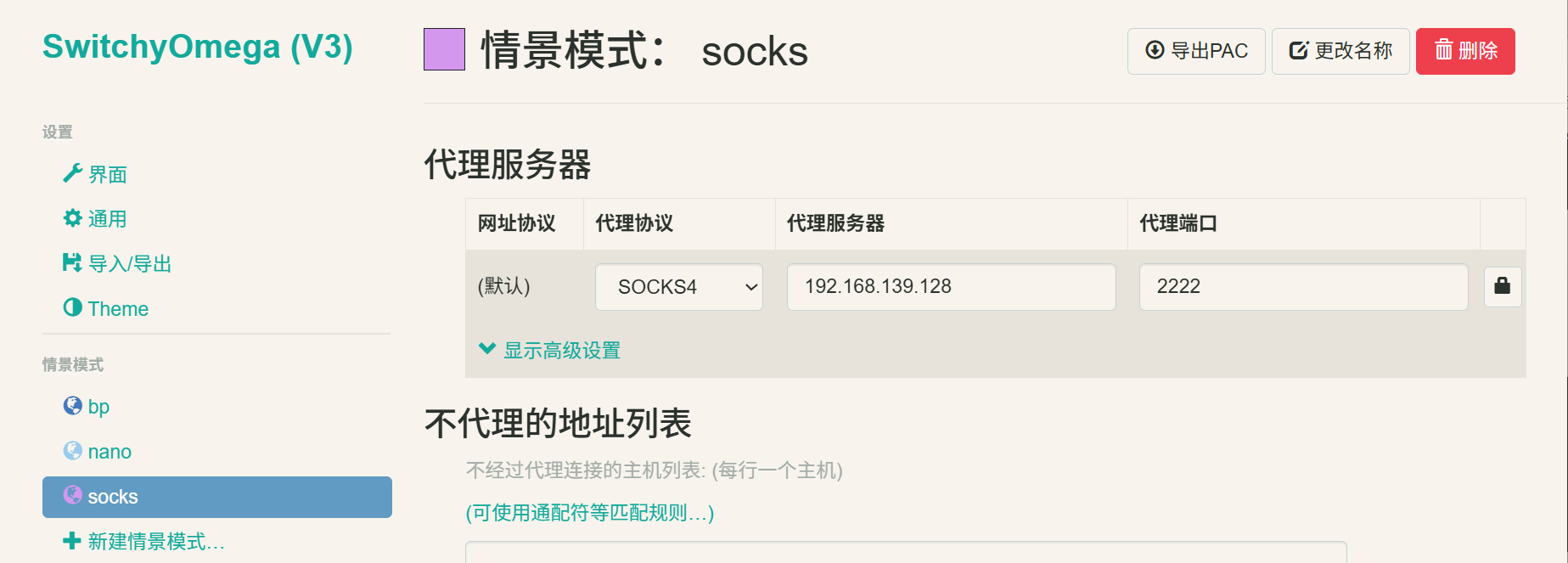The image size is (1568, 563).
Task: Click the chevron next to 显示高级设置
Action: [x=487, y=348]
